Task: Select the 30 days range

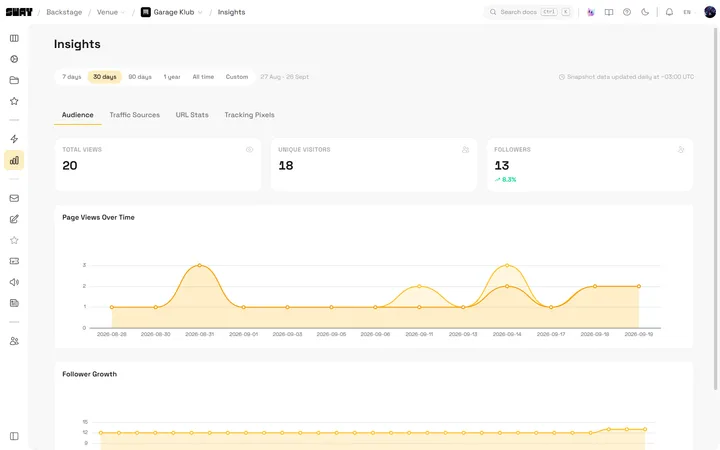Action: click(x=105, y=77)
